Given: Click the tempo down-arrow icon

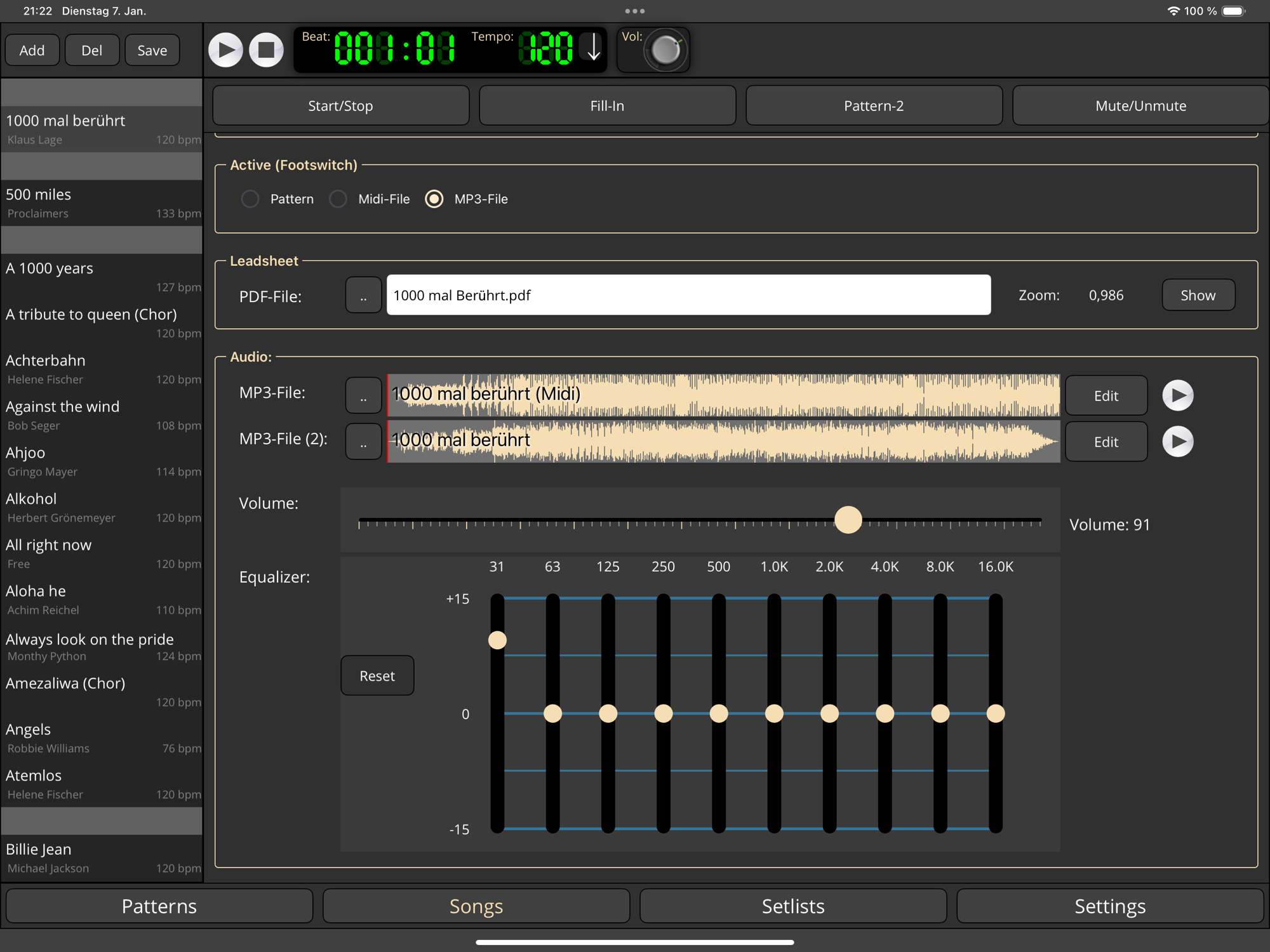Looking at the screenshot, I should click(594, 49).
